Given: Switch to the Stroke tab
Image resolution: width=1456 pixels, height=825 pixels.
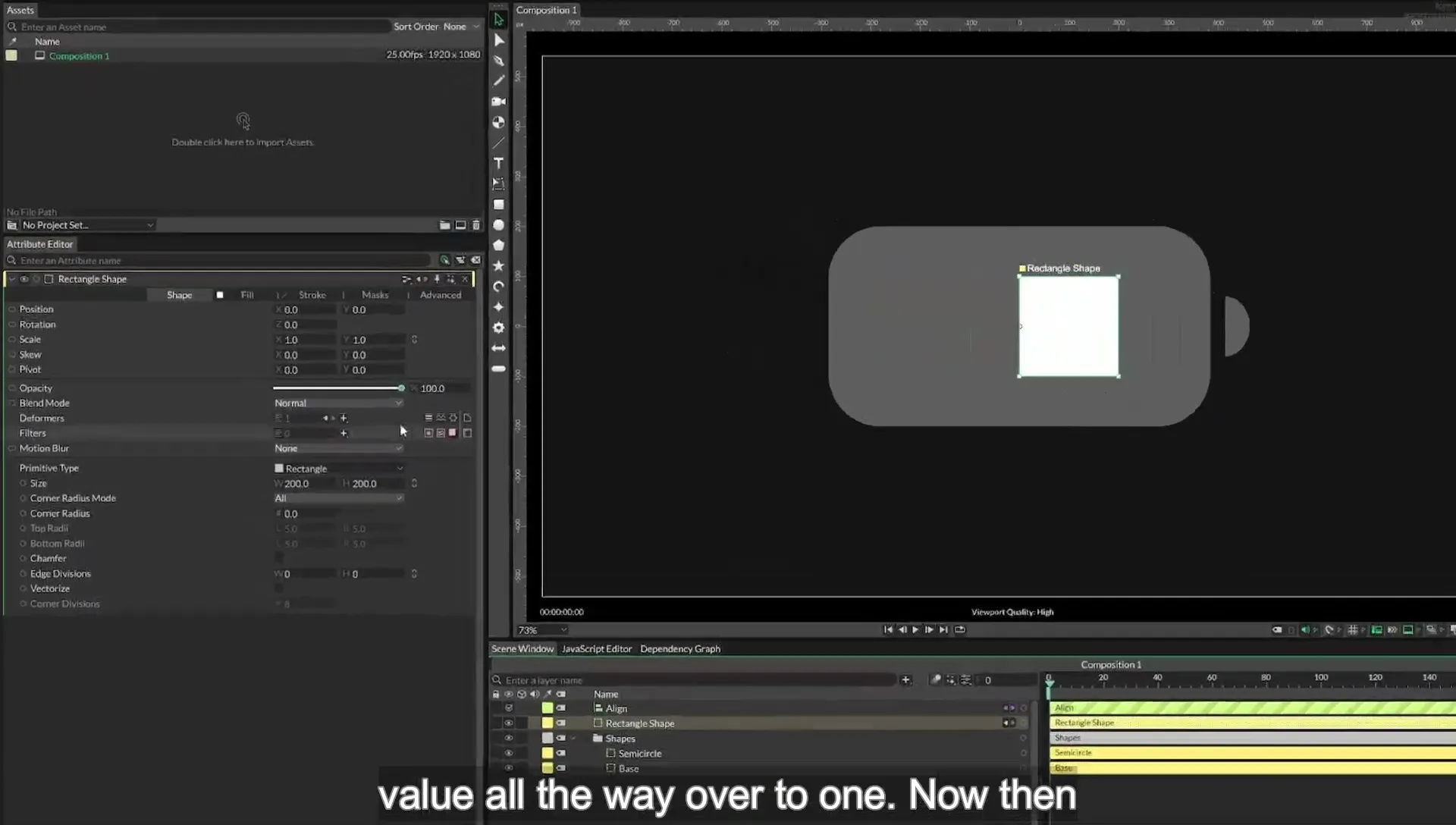Looking at the screenshot, I should coord(312,295).
